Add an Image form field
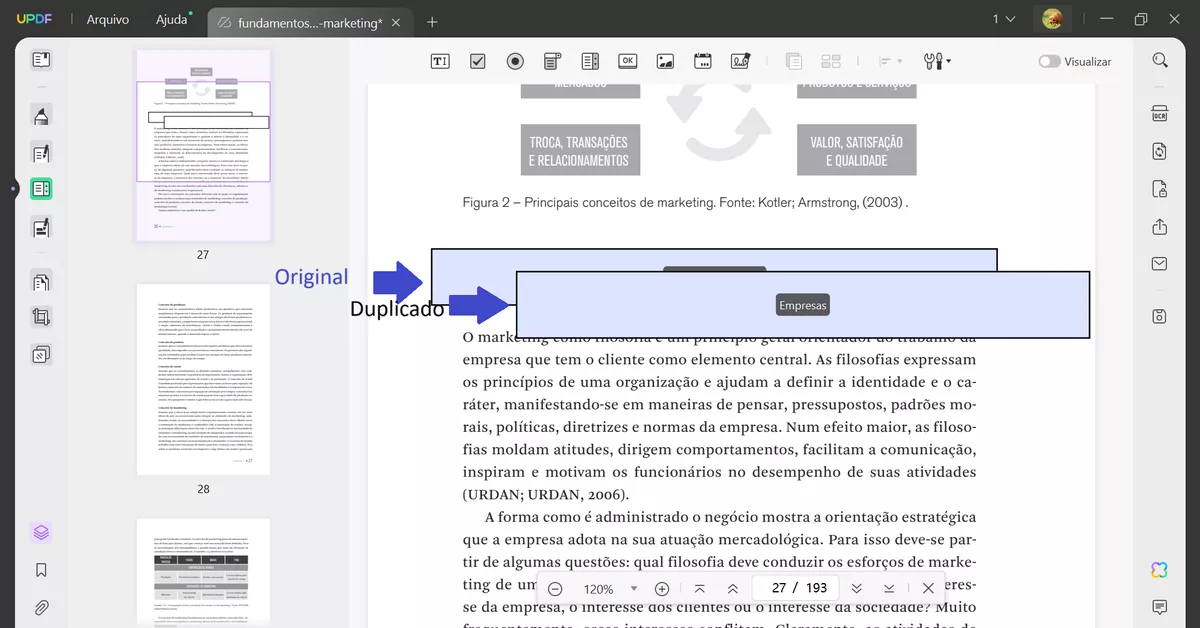 [x=665, y=60]
